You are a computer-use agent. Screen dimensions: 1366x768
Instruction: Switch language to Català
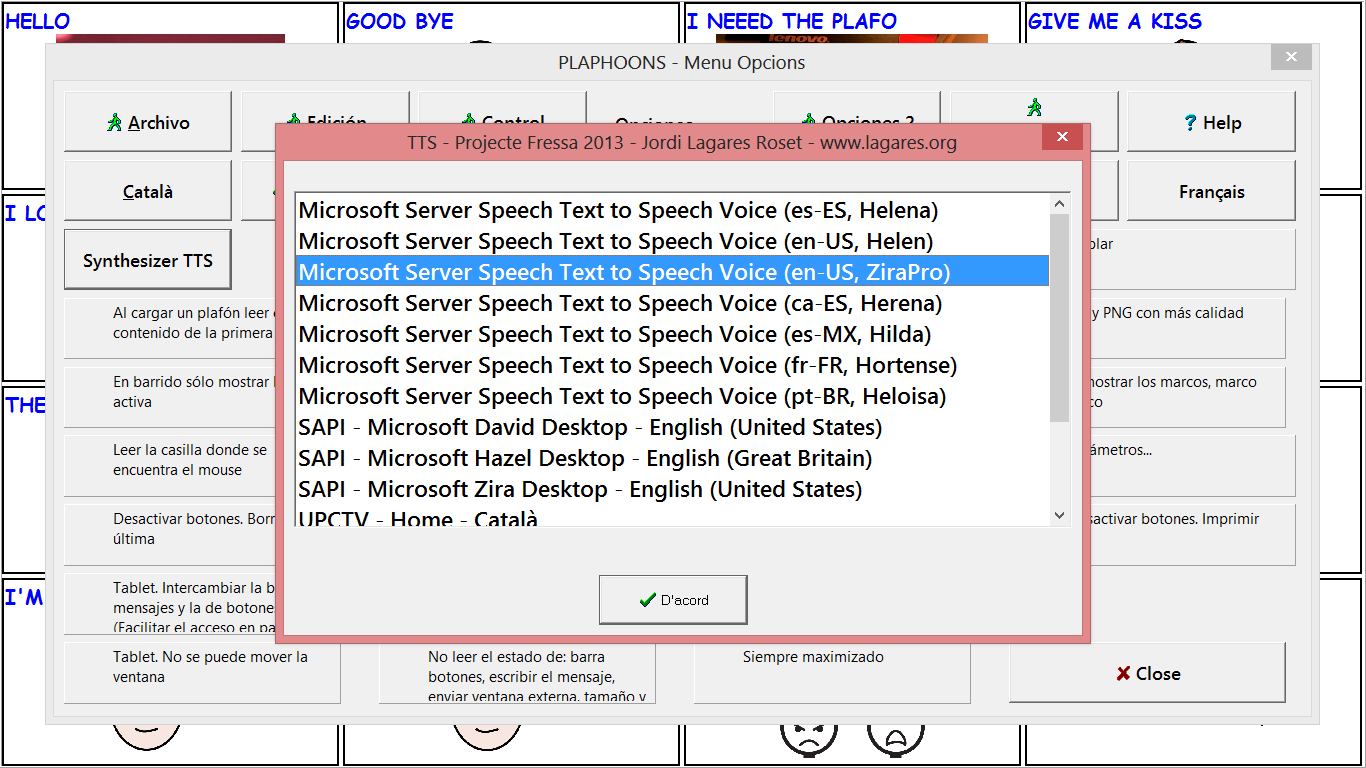tap(148, 191)
